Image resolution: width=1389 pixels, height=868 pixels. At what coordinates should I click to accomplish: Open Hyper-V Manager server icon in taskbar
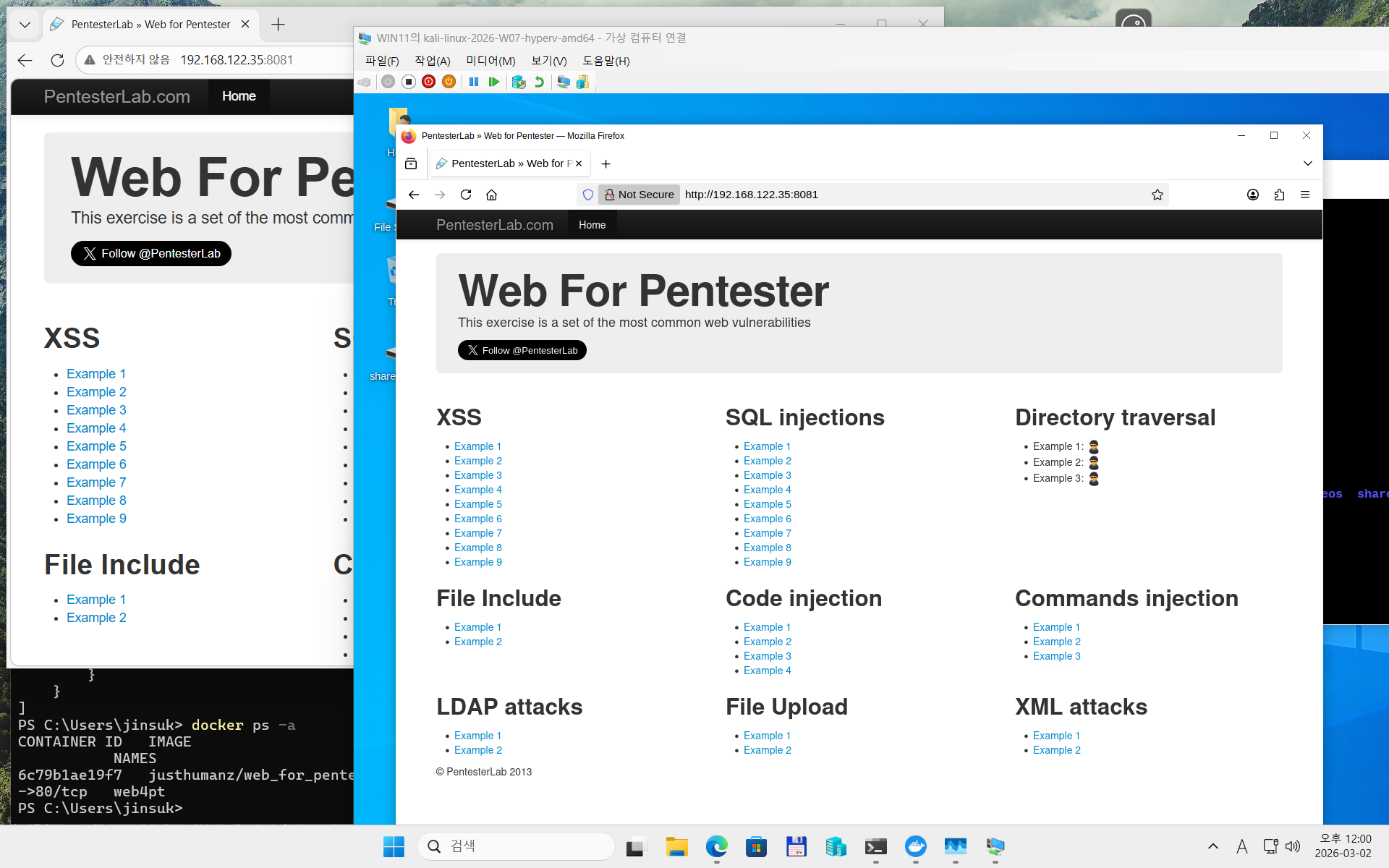836,846
